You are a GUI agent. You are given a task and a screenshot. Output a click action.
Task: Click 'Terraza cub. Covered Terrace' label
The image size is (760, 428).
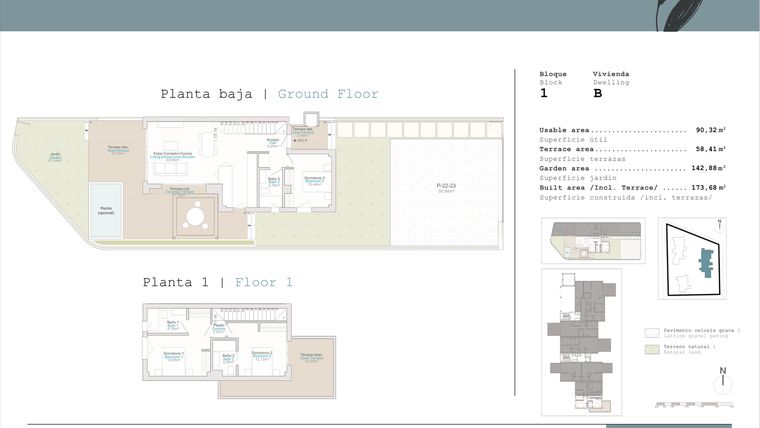point(180,190)
